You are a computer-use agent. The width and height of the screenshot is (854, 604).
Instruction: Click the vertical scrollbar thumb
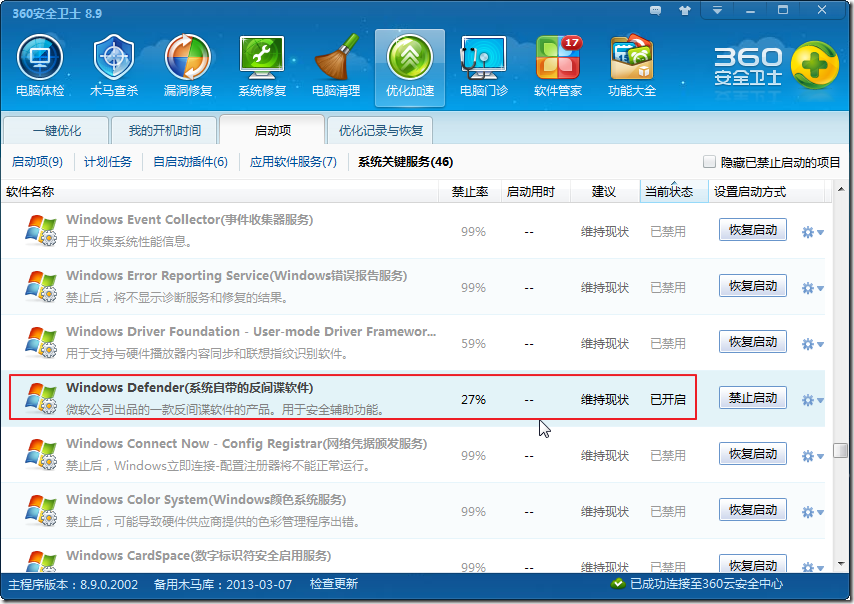840,450
